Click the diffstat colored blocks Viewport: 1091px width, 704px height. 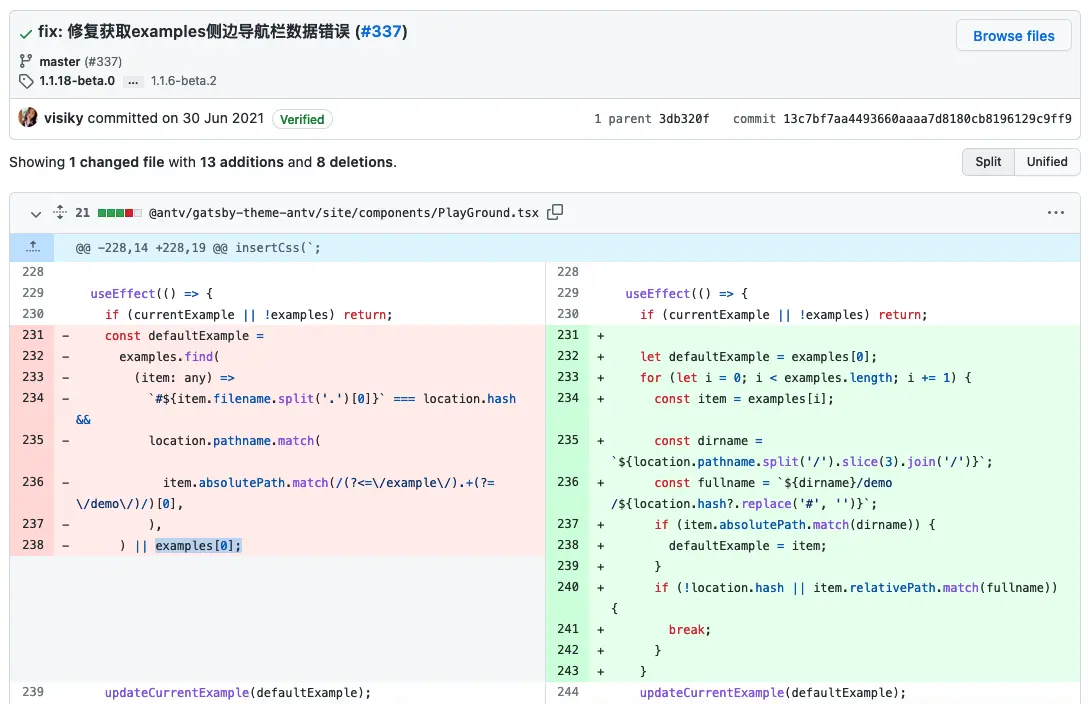point(120,213)
